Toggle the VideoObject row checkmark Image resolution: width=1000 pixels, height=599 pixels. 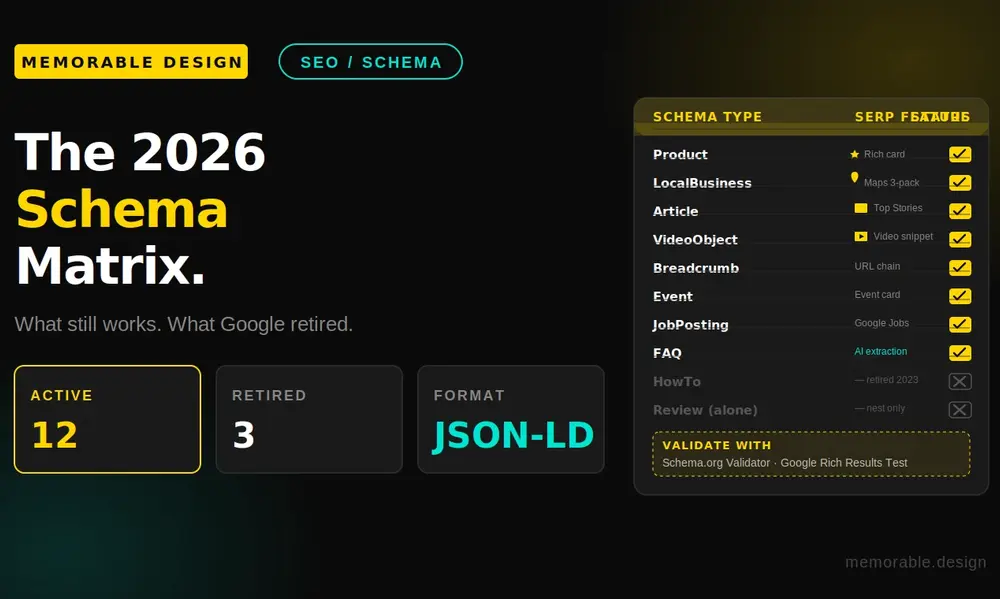coord(960,239)
